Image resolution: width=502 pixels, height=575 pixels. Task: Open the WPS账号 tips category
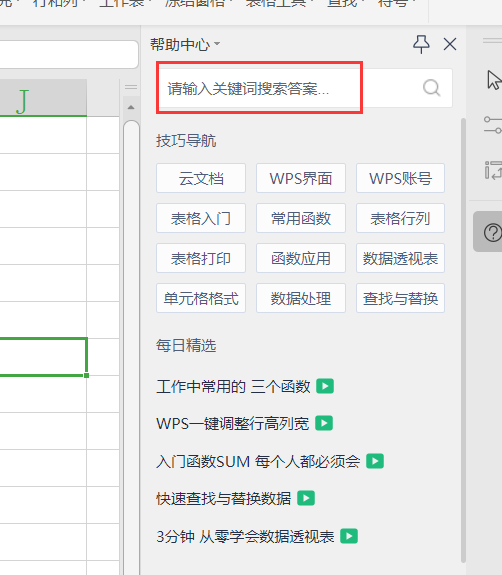click(x=400, y=178)
